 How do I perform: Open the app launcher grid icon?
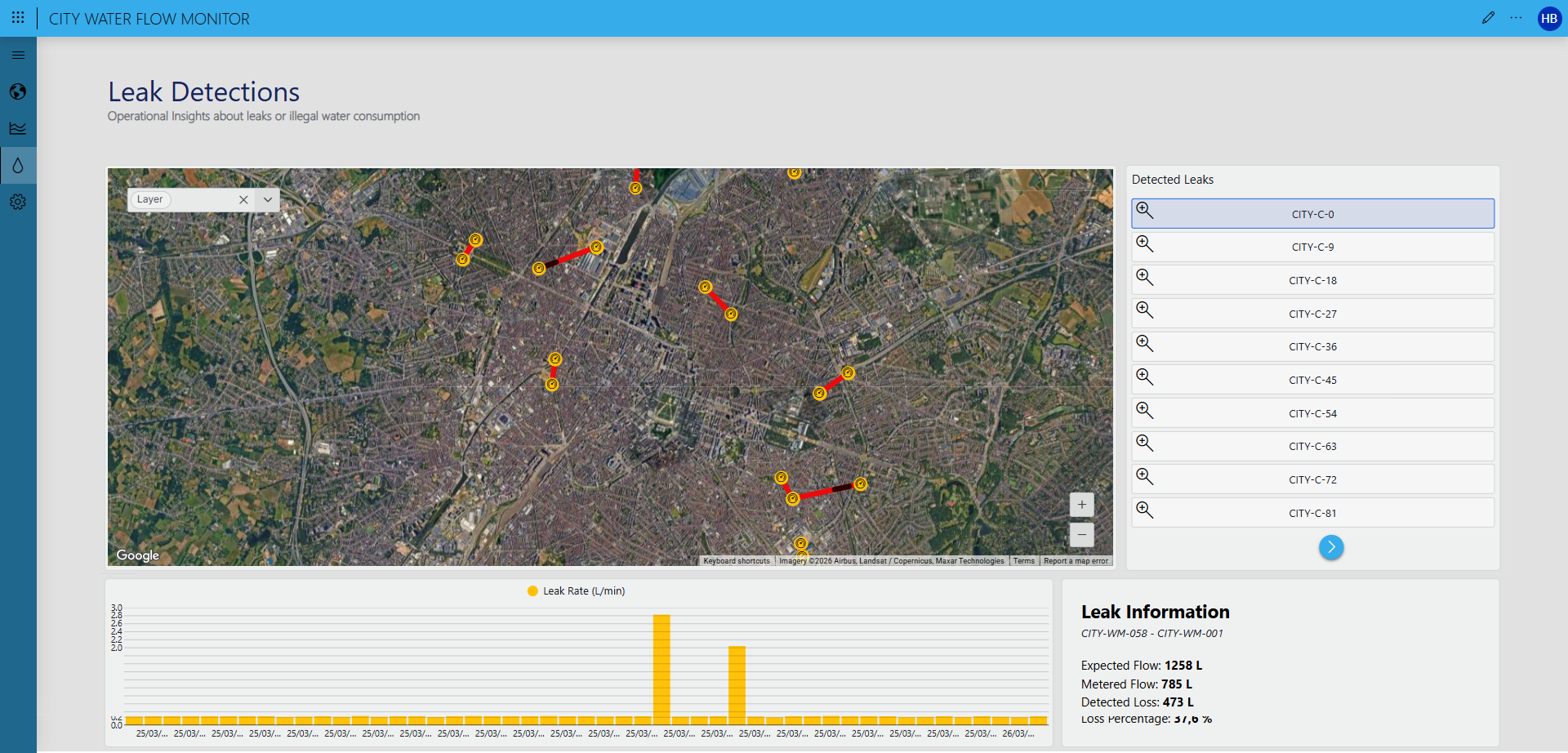18,17
